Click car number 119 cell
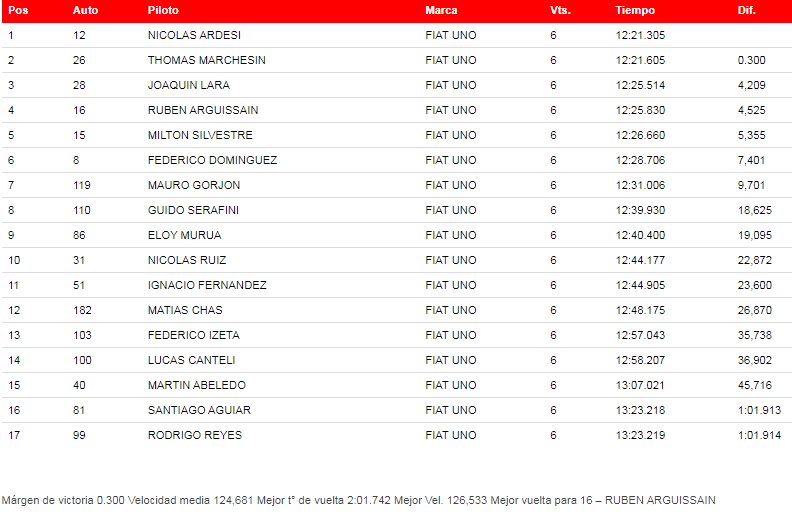The height and width of the screenshot is (515, 792). point(82,185)
